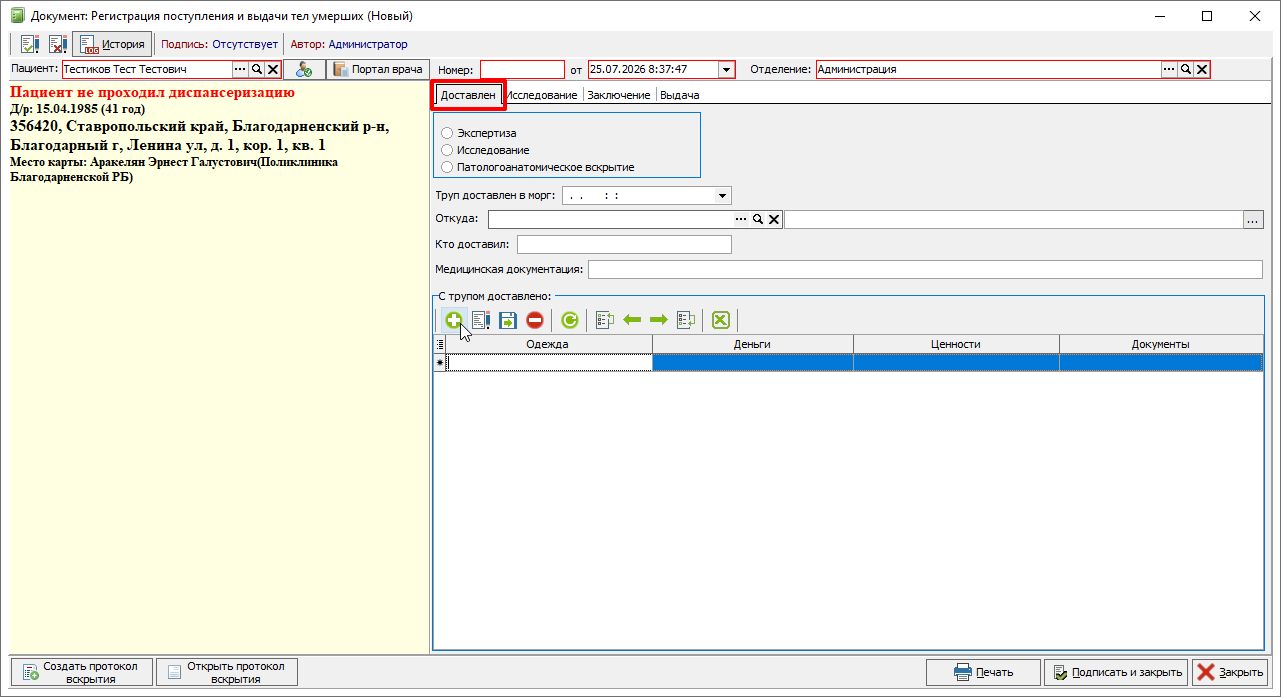Click the edit row icon in grid toolbar
This screenshot has height=697, width=1281.
481,320
